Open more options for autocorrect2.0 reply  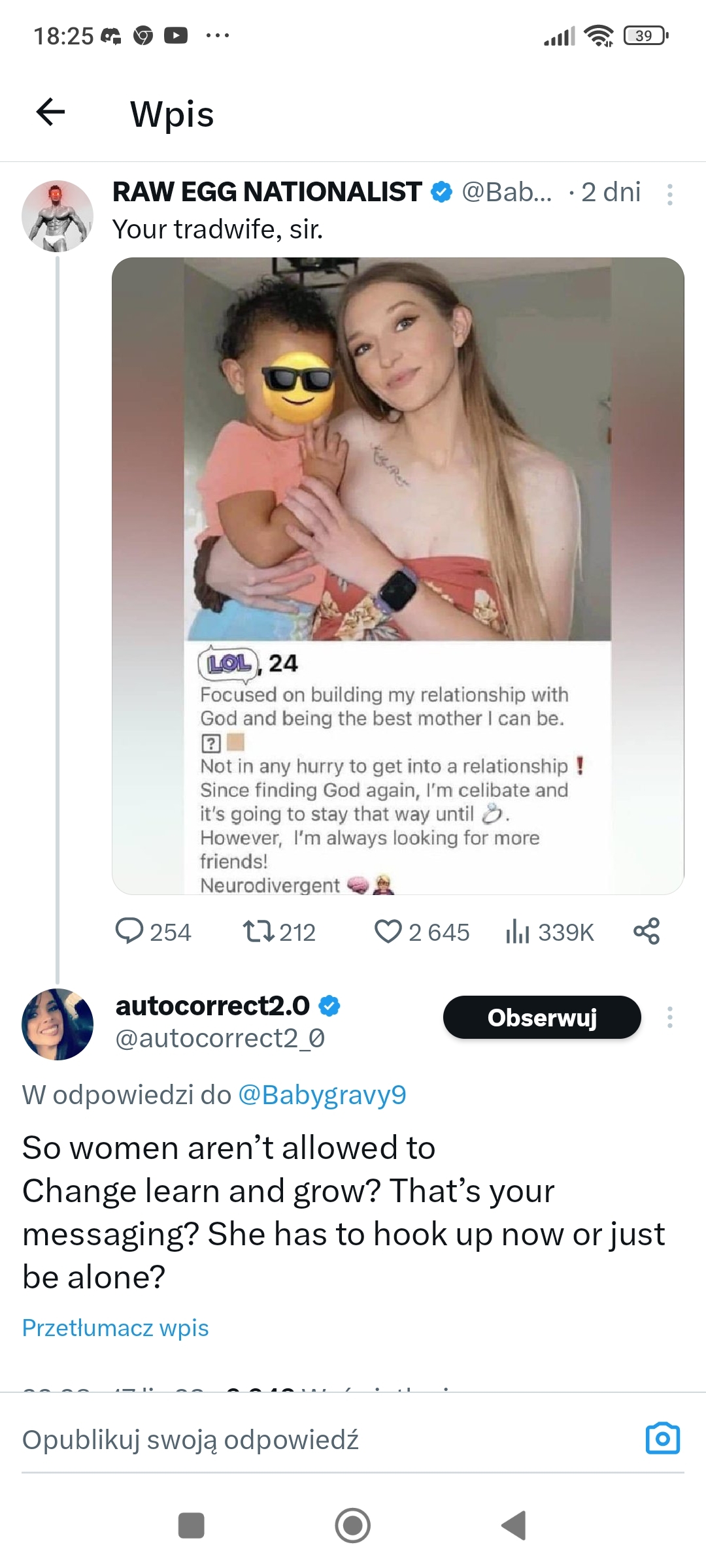669,1017
